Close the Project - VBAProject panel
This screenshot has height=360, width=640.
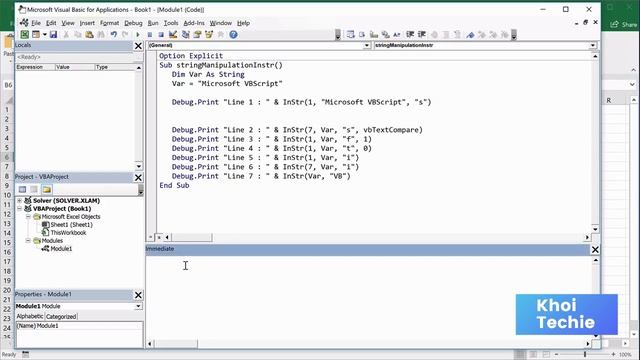(138, 178)
